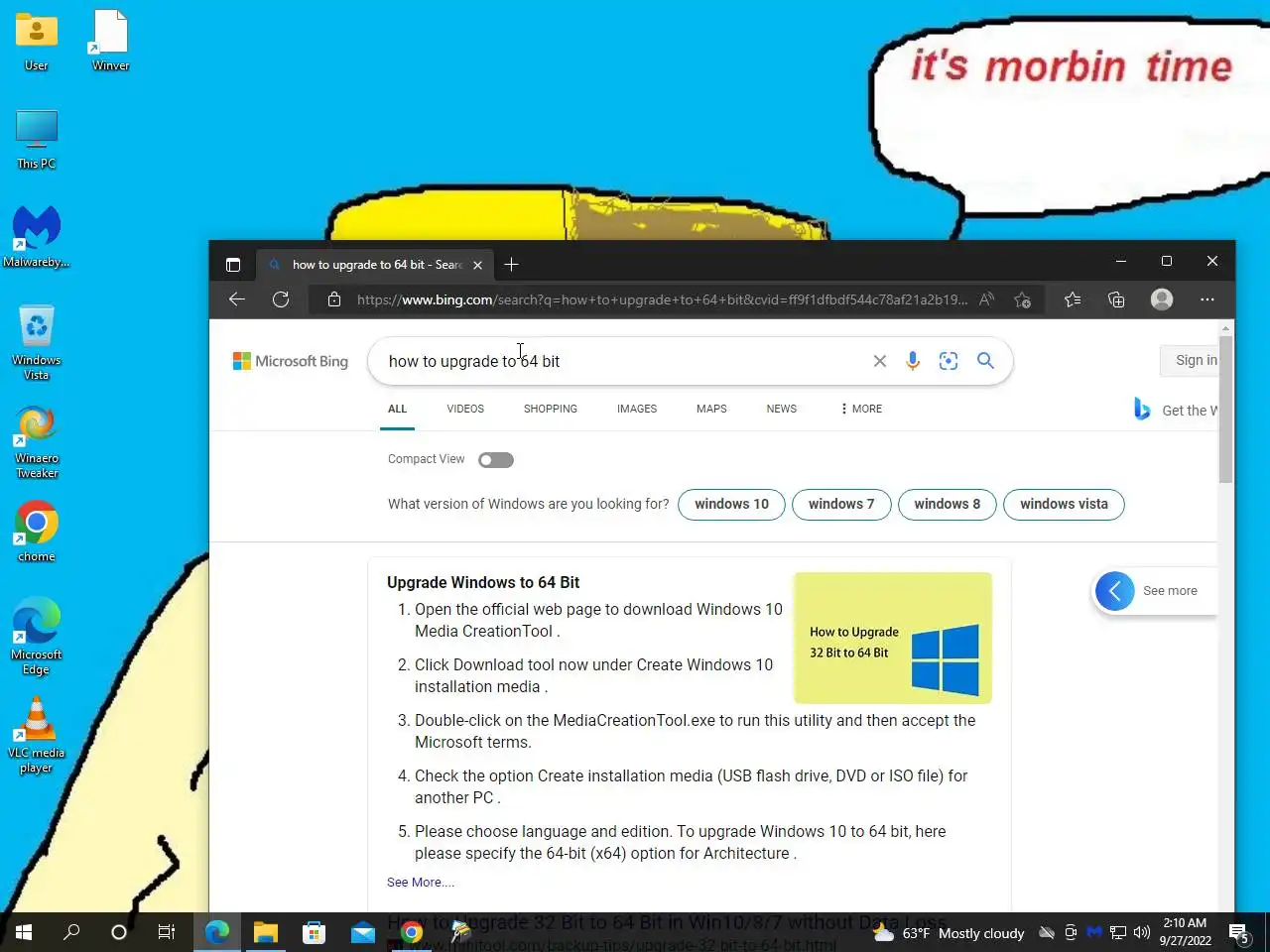Image resolution: width=1270 pixels, height=952 pixels.
Task: Open the Windows Vista recycle bin icon
Action: pos(37,342)
